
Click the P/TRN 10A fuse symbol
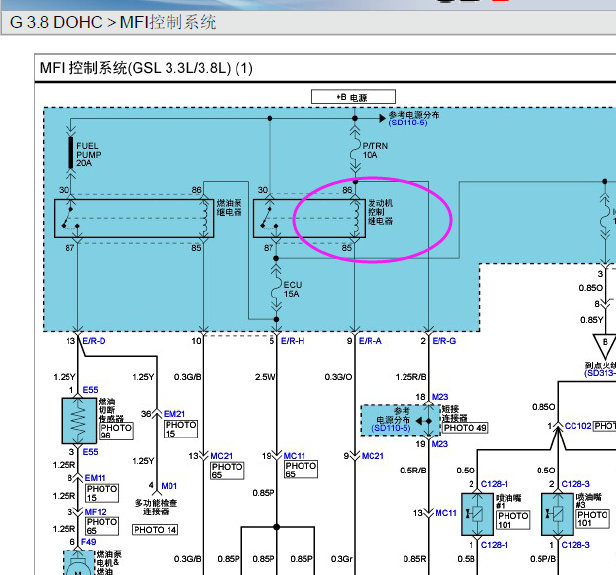click(x=355, y=150)
